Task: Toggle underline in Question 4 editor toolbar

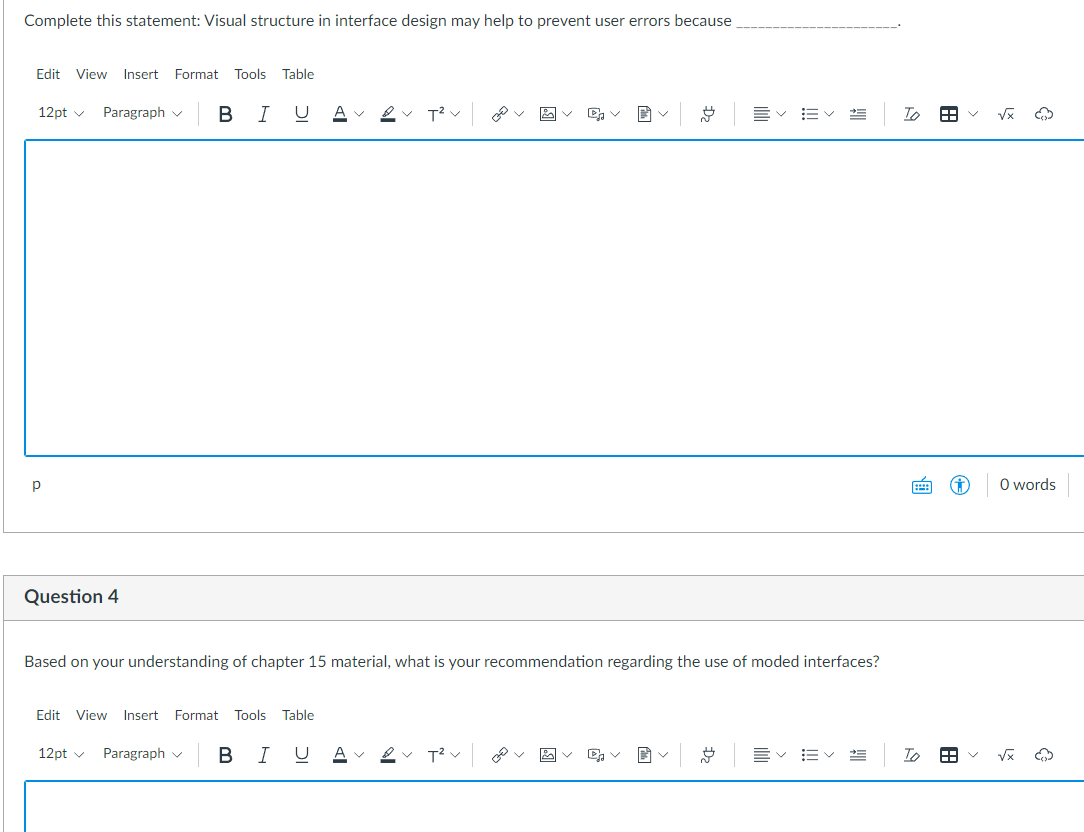Action: [301, 755]
